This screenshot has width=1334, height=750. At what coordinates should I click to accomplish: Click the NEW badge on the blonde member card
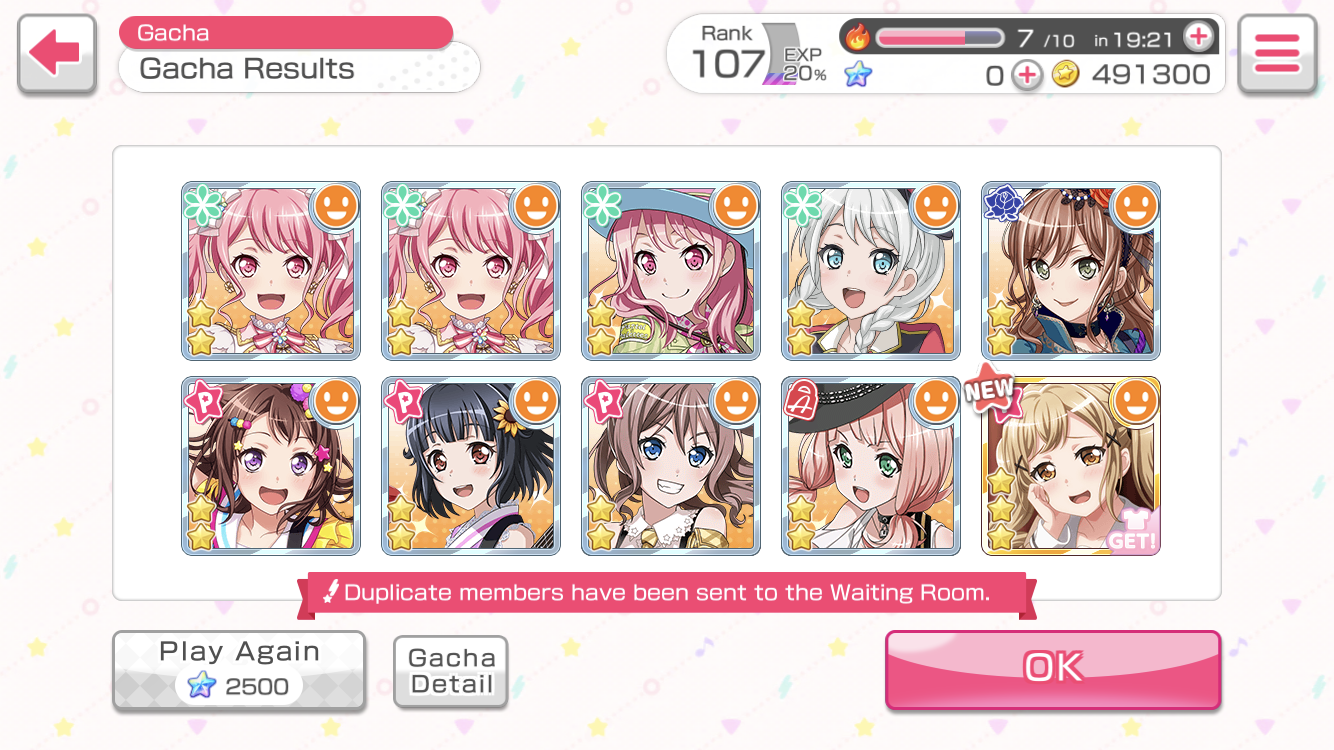tap(988, 393)
